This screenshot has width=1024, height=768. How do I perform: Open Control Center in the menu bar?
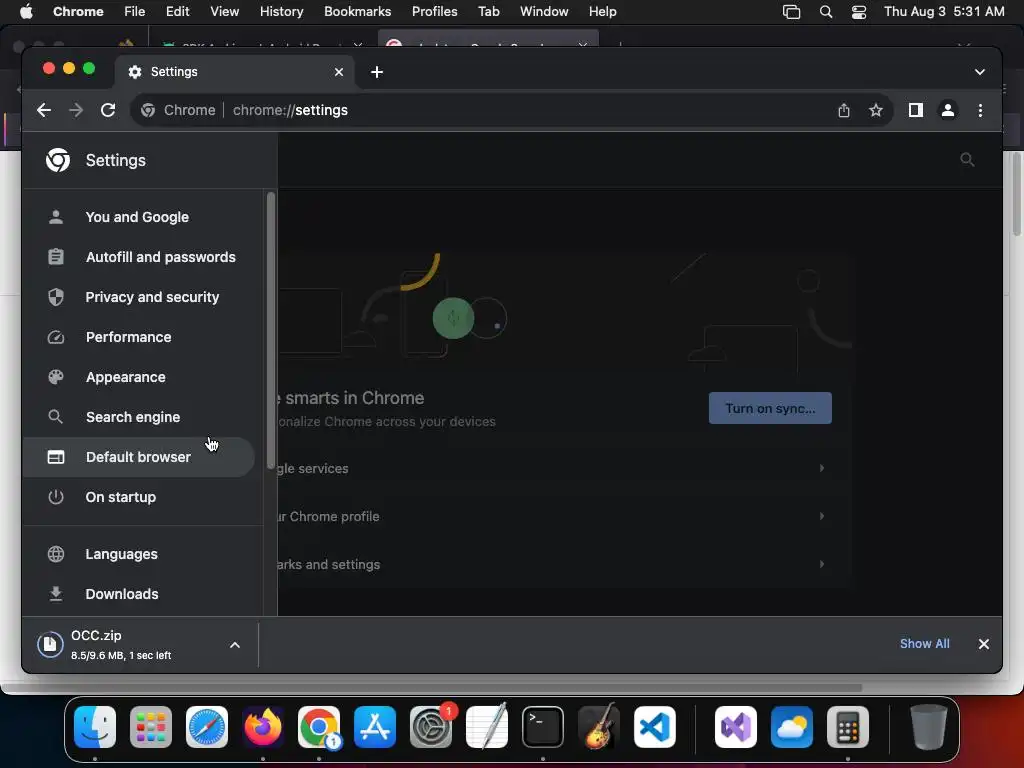coord(859,12)
